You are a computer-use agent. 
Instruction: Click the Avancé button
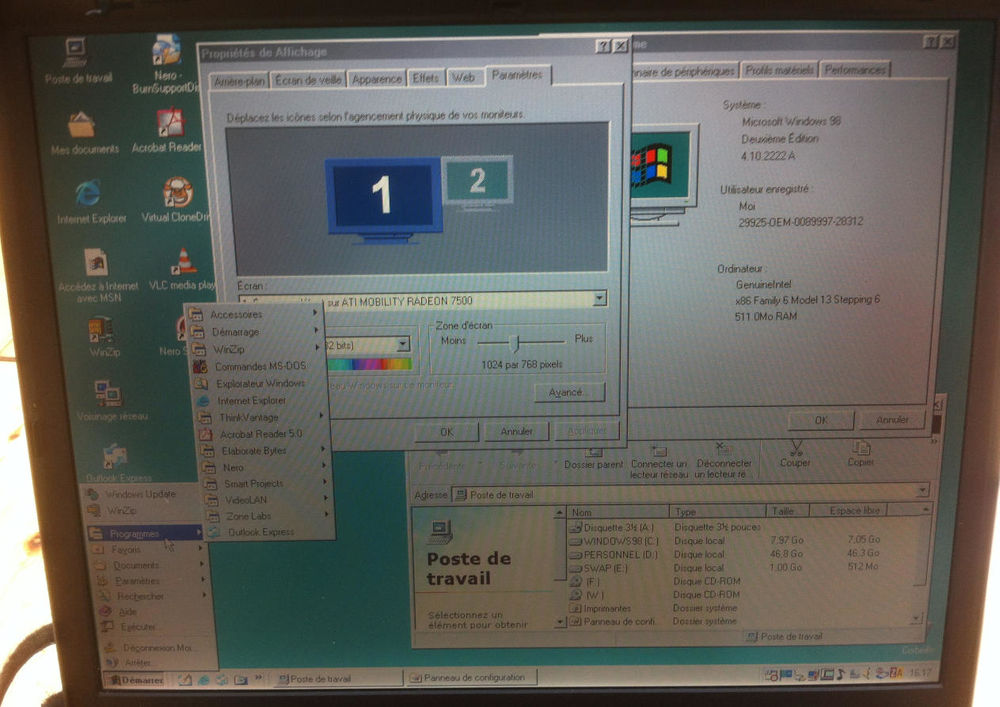(567, 393)
